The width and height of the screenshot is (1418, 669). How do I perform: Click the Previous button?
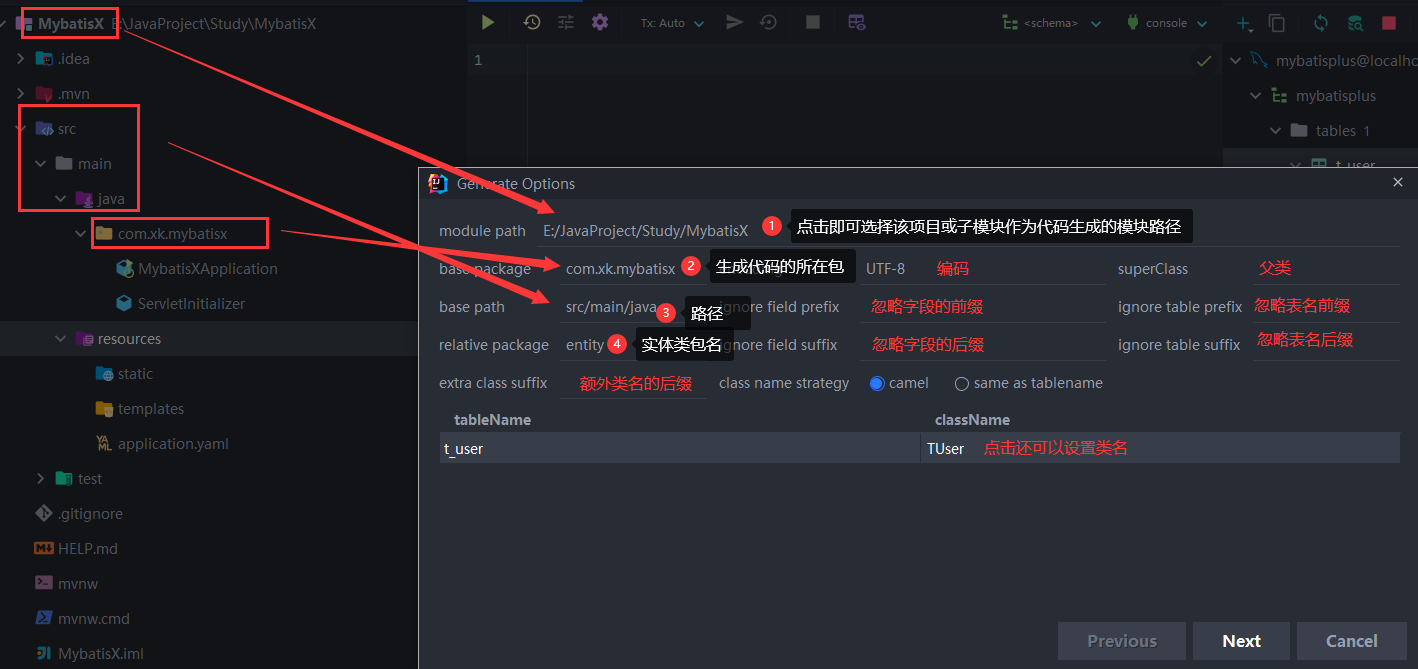pos(1122,641)
